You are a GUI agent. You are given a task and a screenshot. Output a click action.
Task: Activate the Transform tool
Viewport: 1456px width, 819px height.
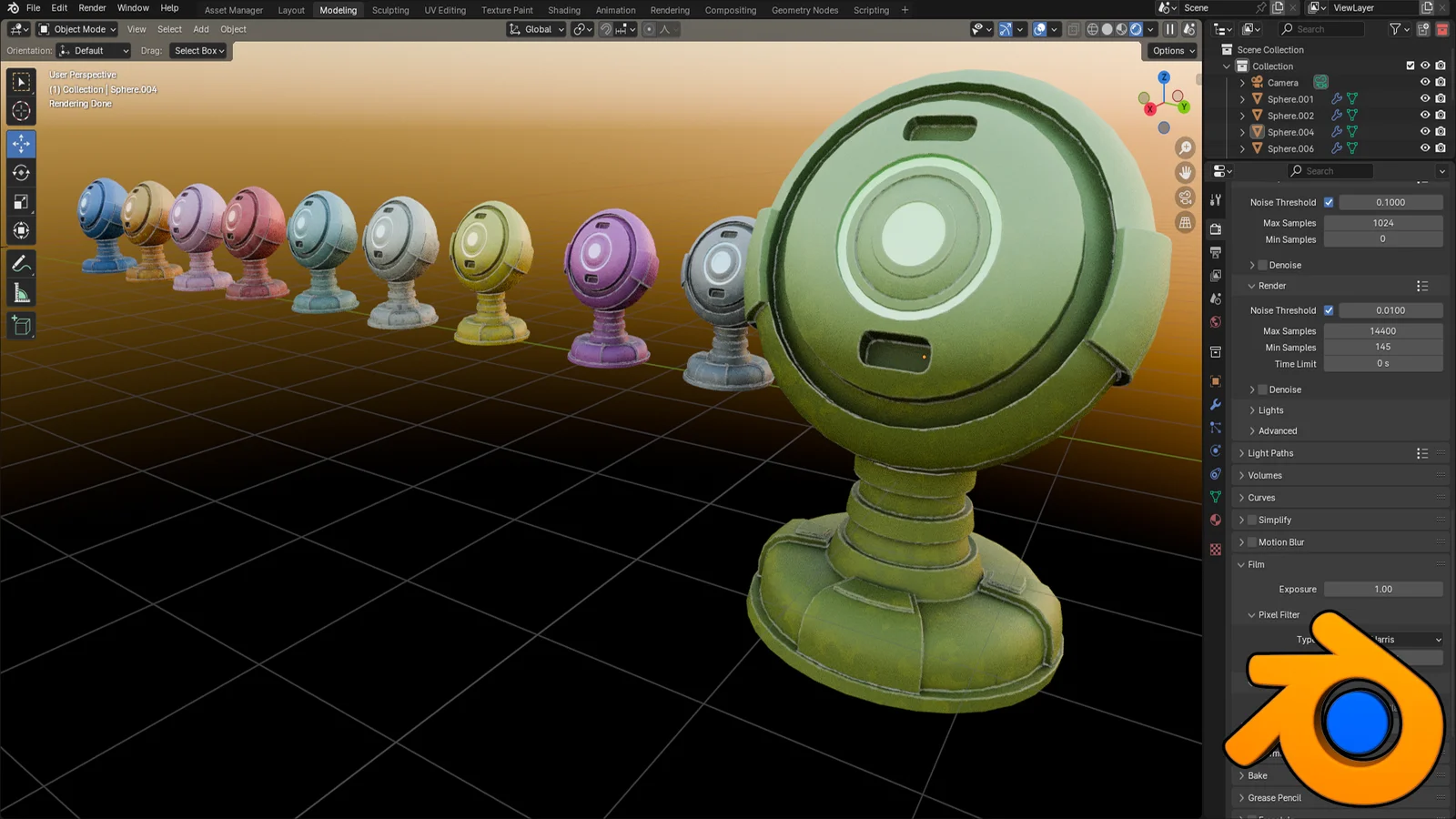click(22, 231)
